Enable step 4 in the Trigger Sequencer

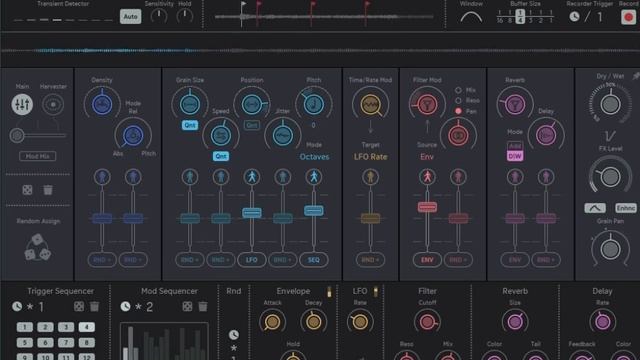coord(87,327)
